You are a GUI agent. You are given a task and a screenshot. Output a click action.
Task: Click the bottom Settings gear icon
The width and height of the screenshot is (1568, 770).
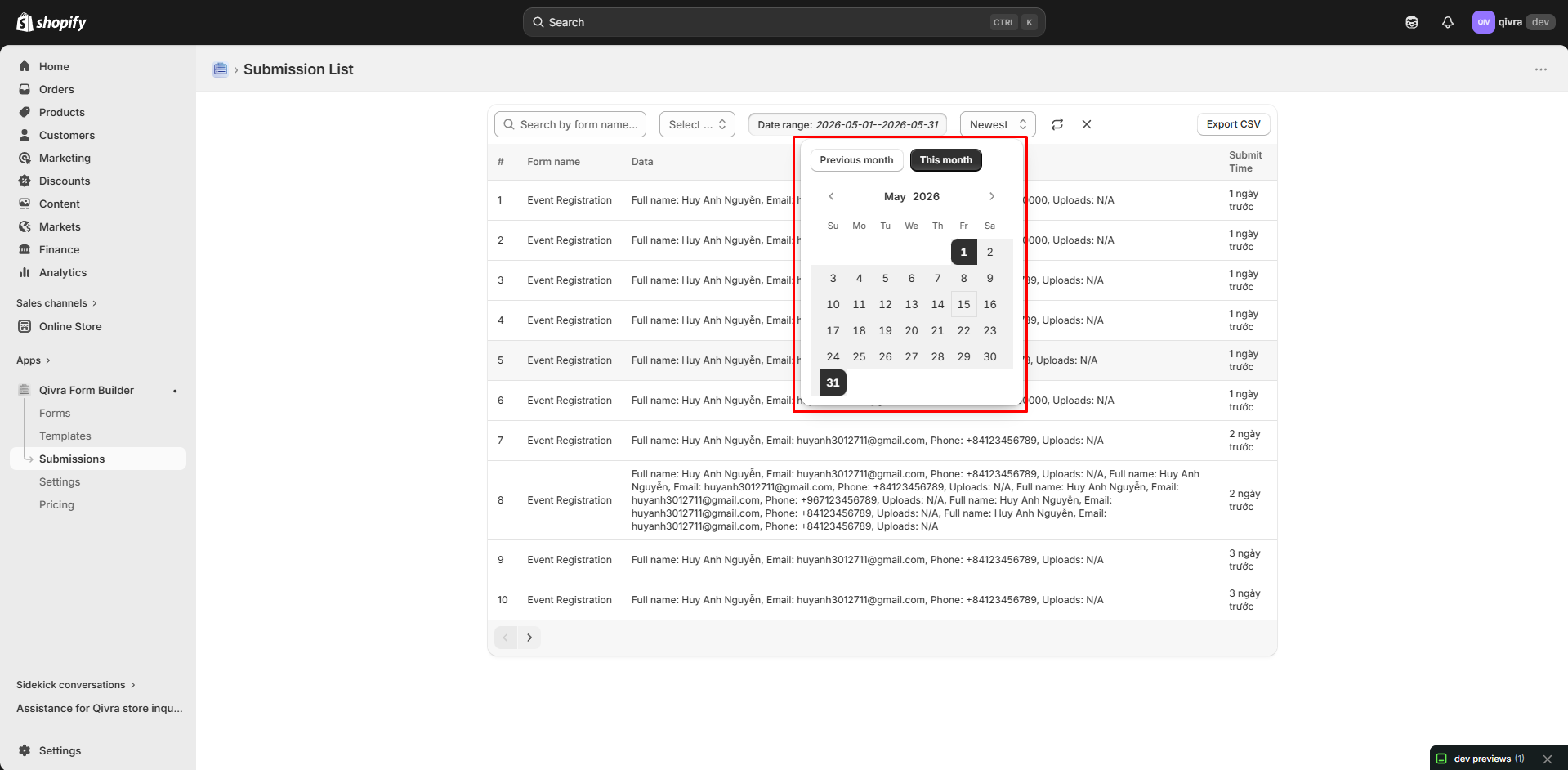25,750
